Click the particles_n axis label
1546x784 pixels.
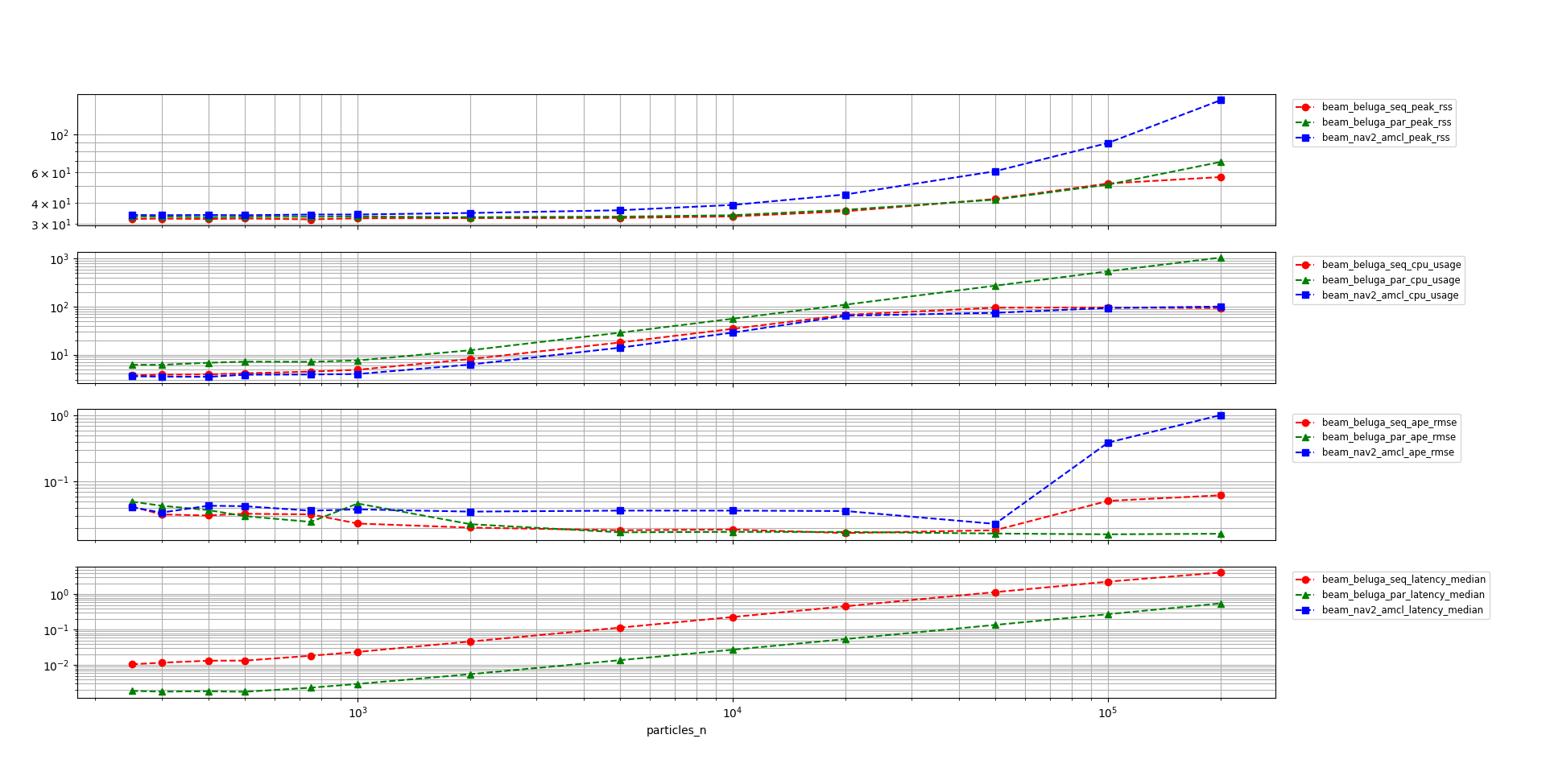676,731
